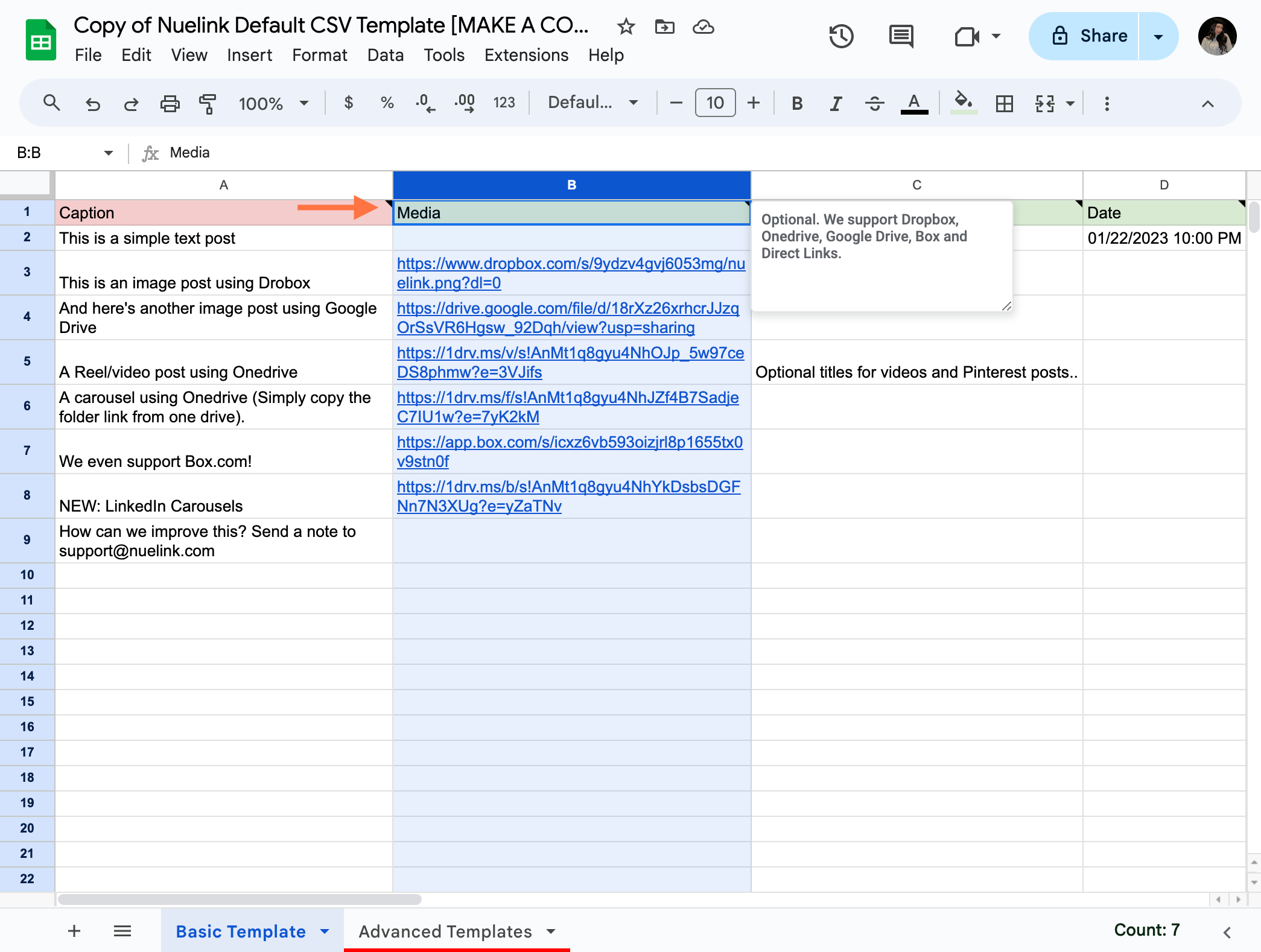Open the Dropbox nuelink.png link
This screenshot has width=1261, height=952.
tap(571, 273)
